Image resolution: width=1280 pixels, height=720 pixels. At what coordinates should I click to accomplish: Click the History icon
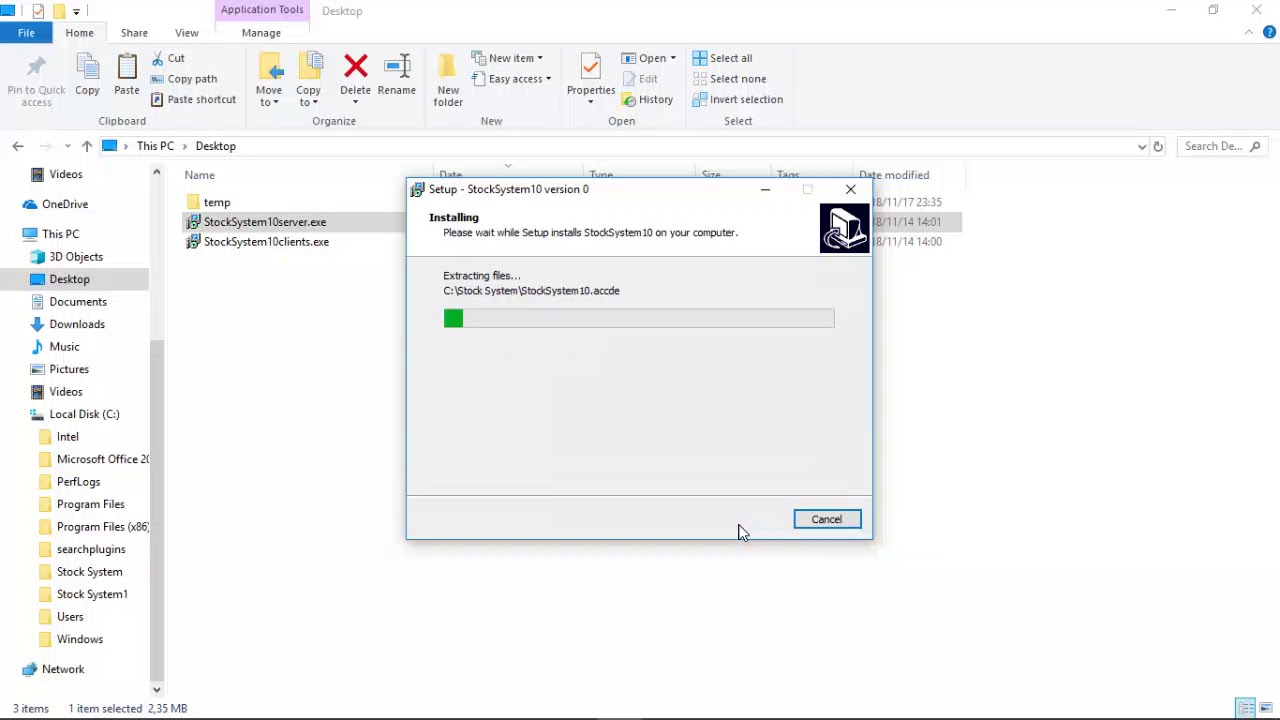point(629,99)
